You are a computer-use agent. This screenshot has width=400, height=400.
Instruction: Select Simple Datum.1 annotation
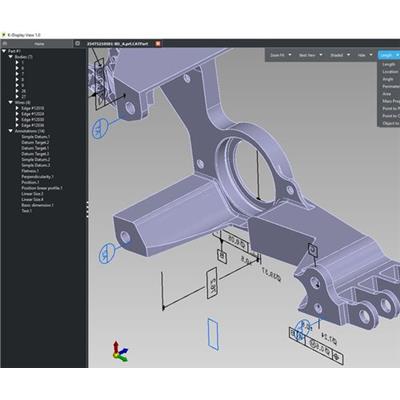pos(36,137)
